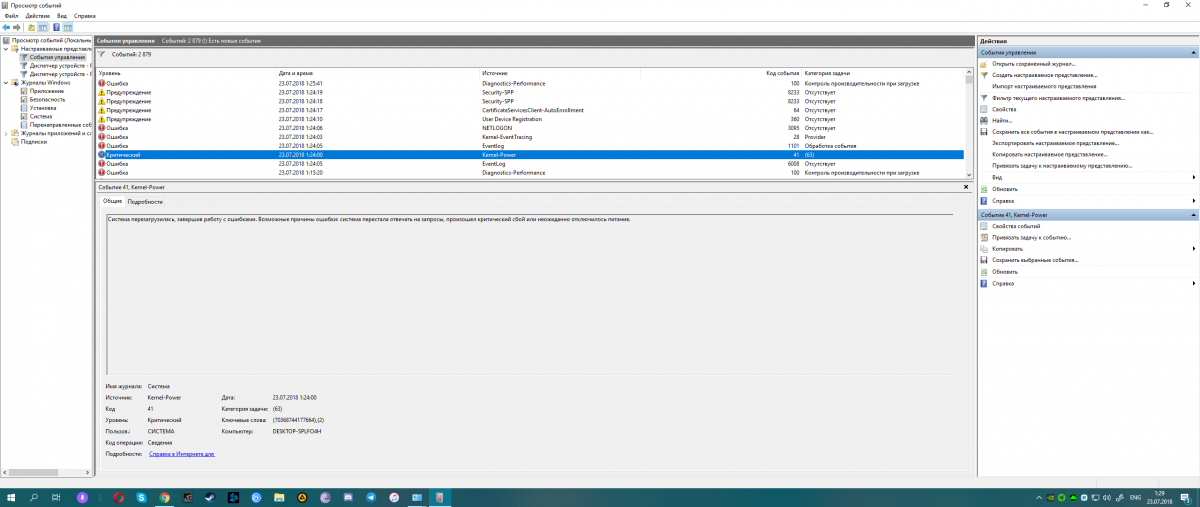Select the CertificateServicesClient-AutoEnrollment row
1200x507 pixels.
530,110
